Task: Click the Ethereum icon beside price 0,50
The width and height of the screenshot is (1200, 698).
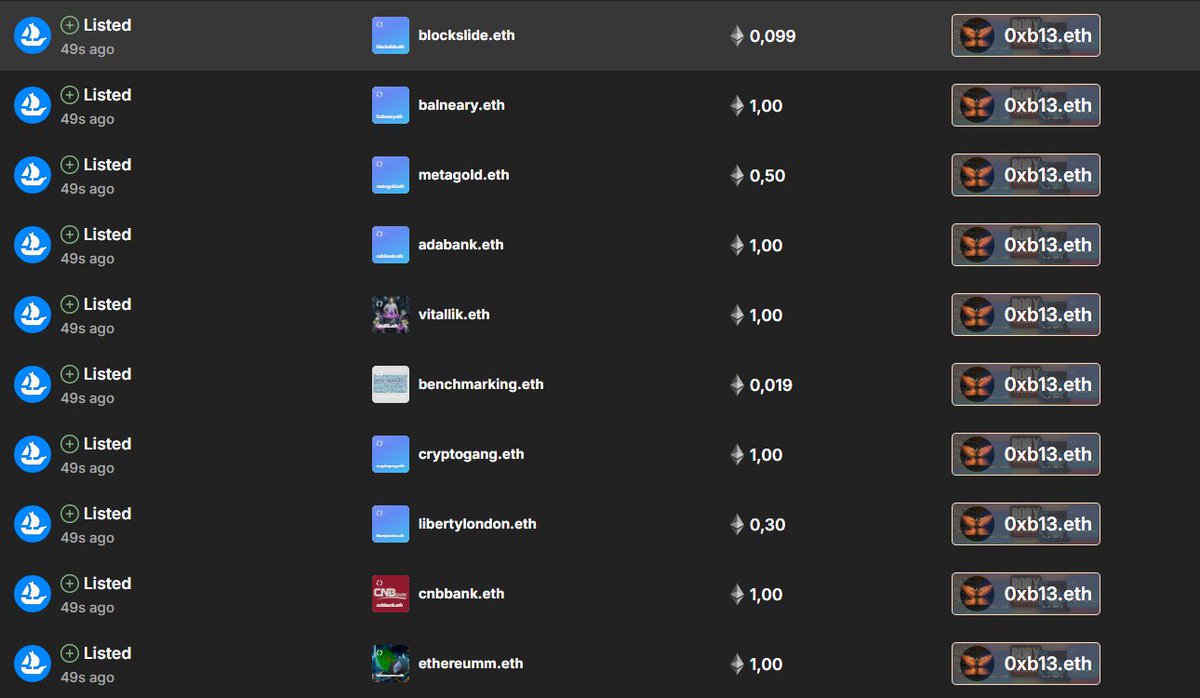Action: point(737,176)
